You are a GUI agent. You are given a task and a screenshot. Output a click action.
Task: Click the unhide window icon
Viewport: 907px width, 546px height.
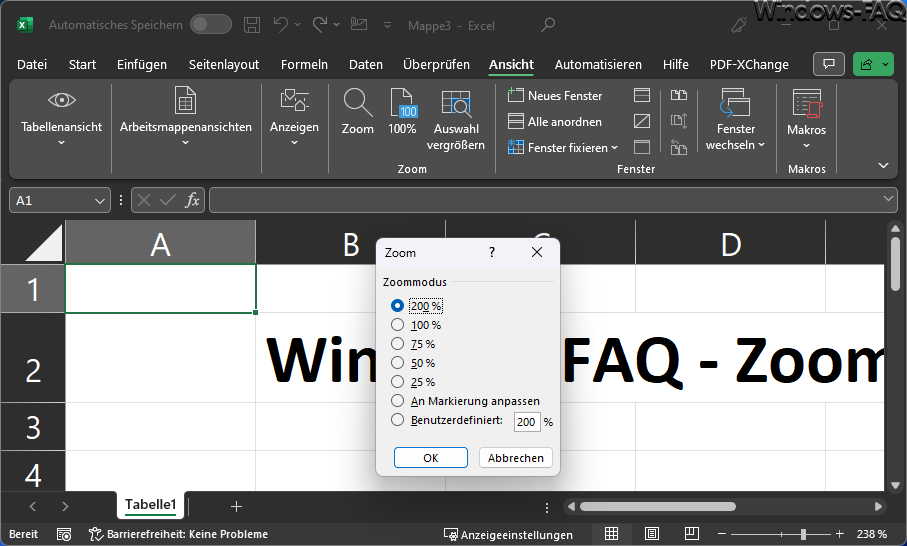(x=642, y=147)
